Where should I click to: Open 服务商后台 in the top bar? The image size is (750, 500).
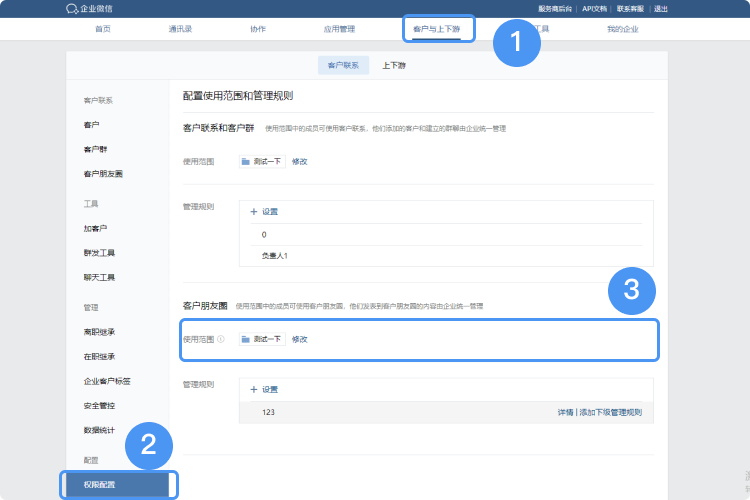[x=556, y=8]
